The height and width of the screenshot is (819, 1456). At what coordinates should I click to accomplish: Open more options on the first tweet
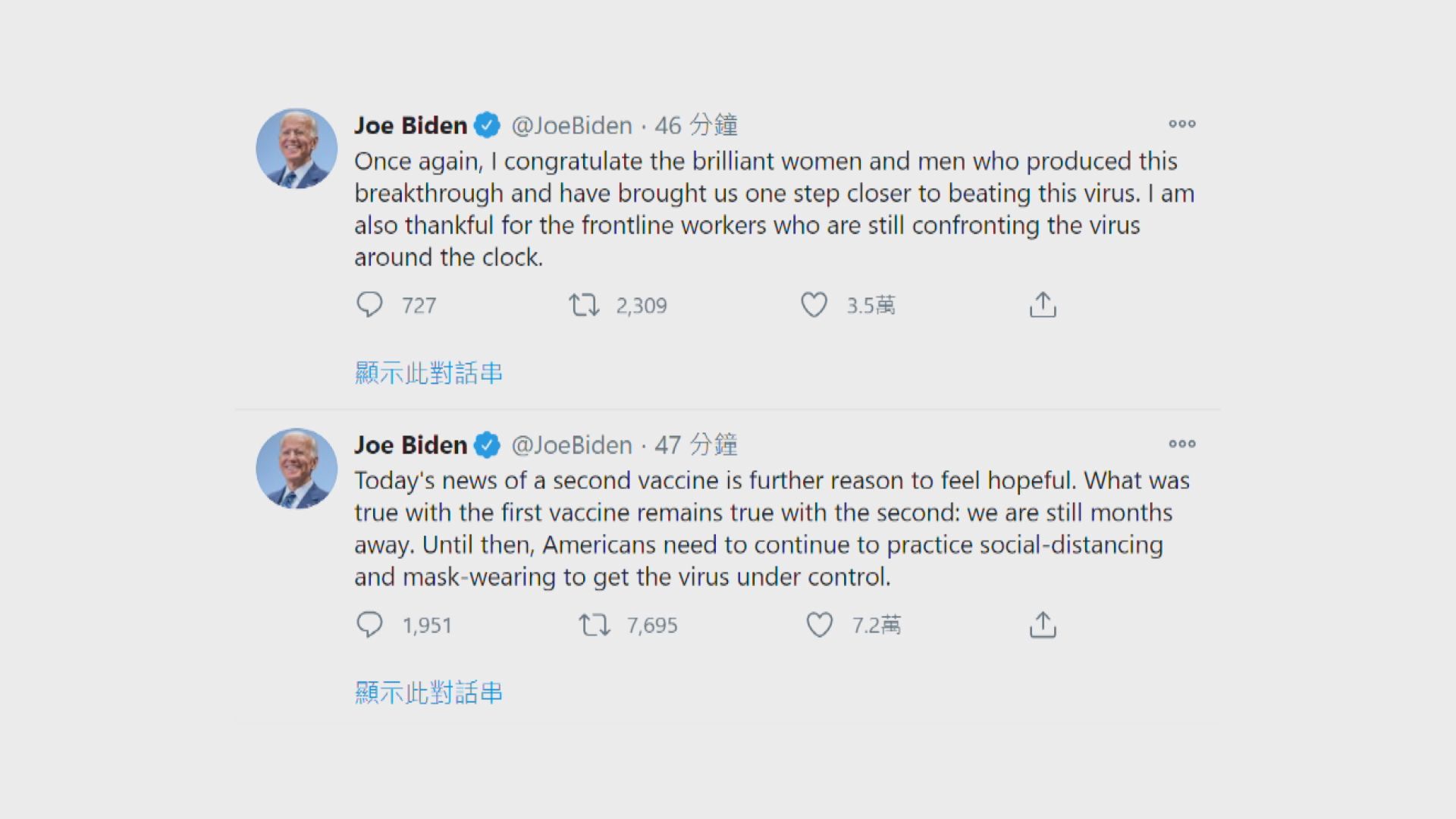point(1181,124)
